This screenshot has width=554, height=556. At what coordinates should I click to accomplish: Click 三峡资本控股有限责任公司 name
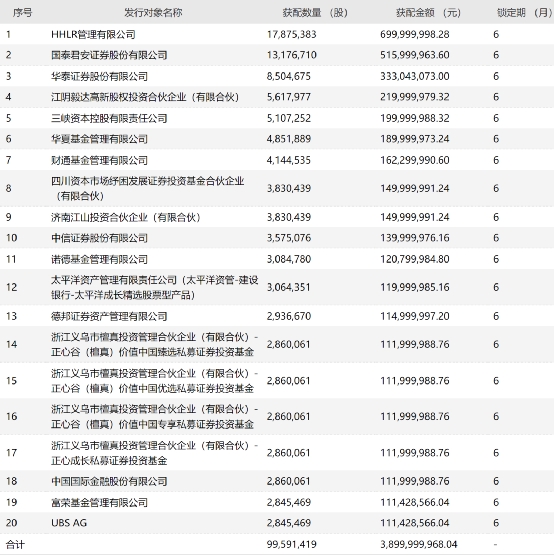point(109,118)
